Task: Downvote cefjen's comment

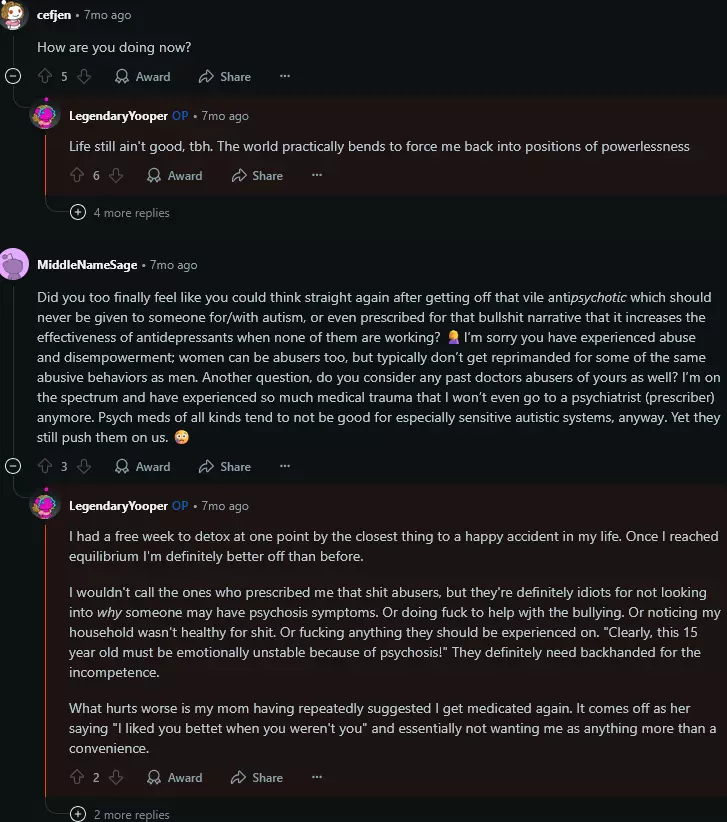Action: click(x=84, y=76)
